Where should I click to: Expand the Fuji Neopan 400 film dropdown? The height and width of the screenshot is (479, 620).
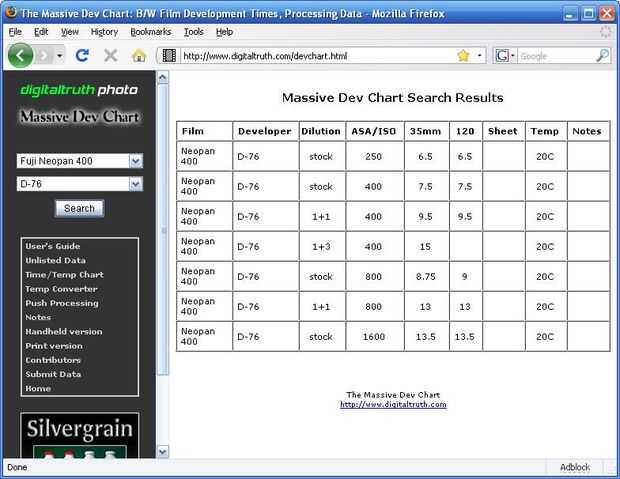coord(136,161)
